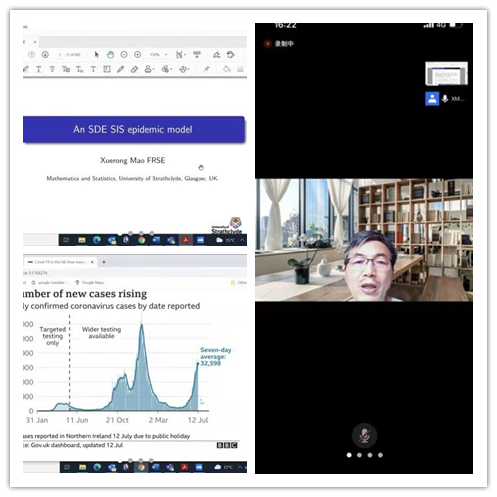Screen dimensions: 497x497
Task: Activate the Hand pan tool
Action: (110, 54)
